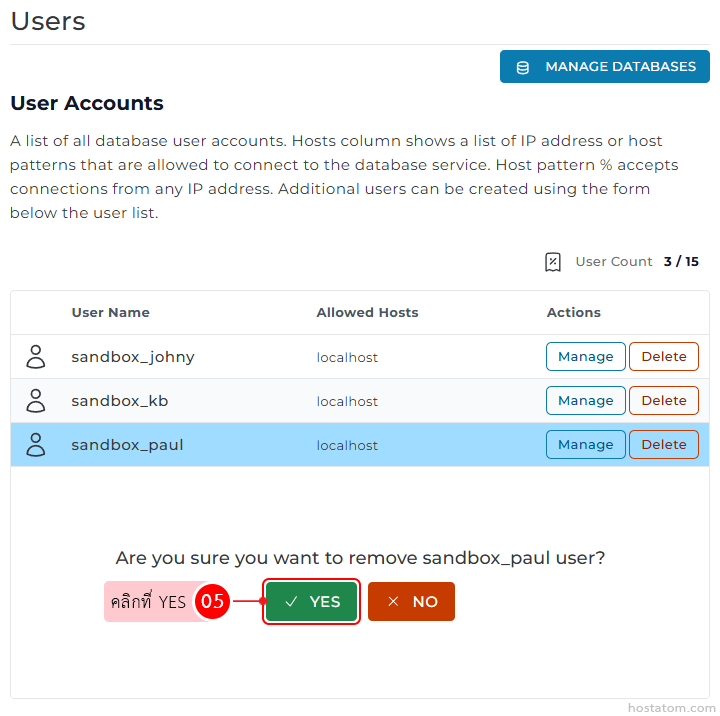The height and width of the screenshot is (716, 720).
Task: Click the 3 / 15 user count value
Action: coord(681,262)
